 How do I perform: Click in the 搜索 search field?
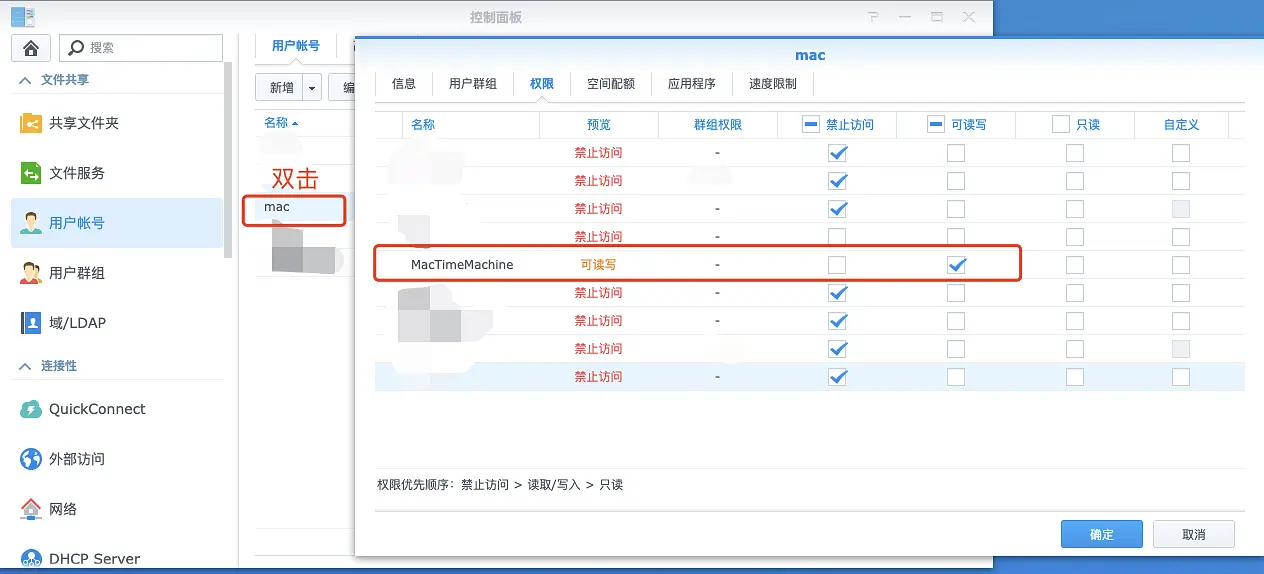(x=141, y=47)
